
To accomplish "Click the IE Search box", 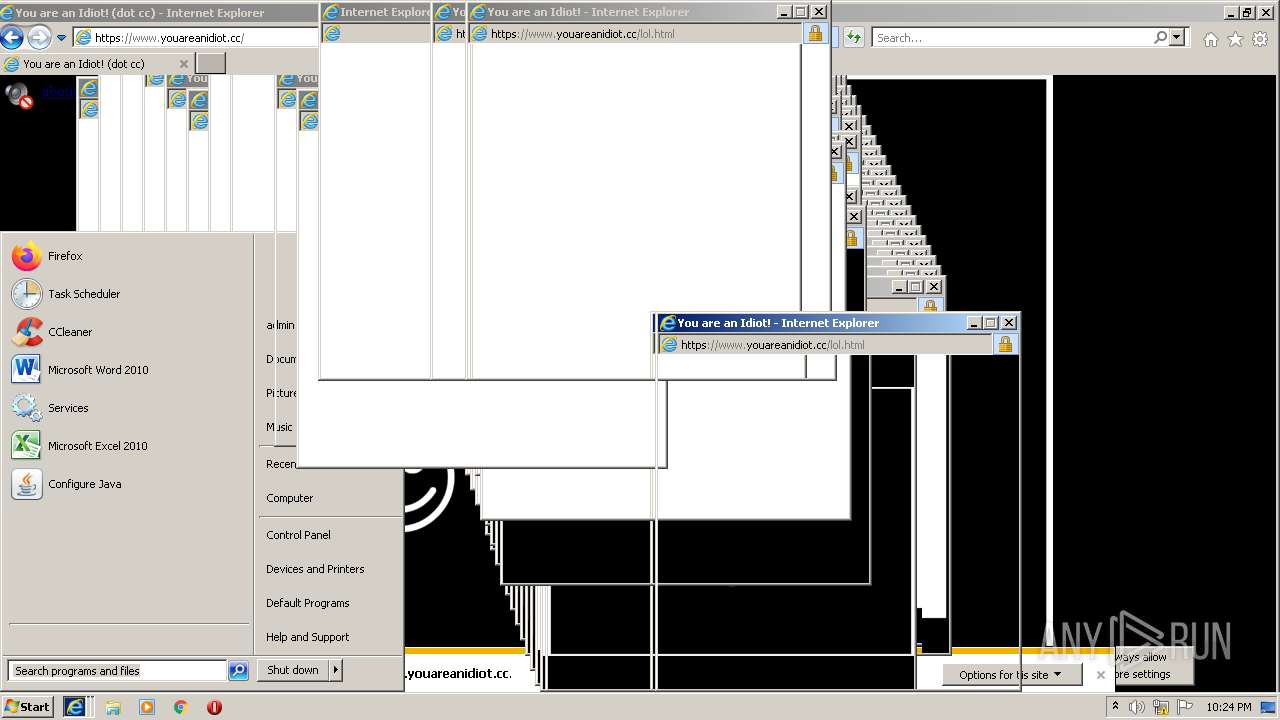I will pyautogui.click(x=1013, y=38).
